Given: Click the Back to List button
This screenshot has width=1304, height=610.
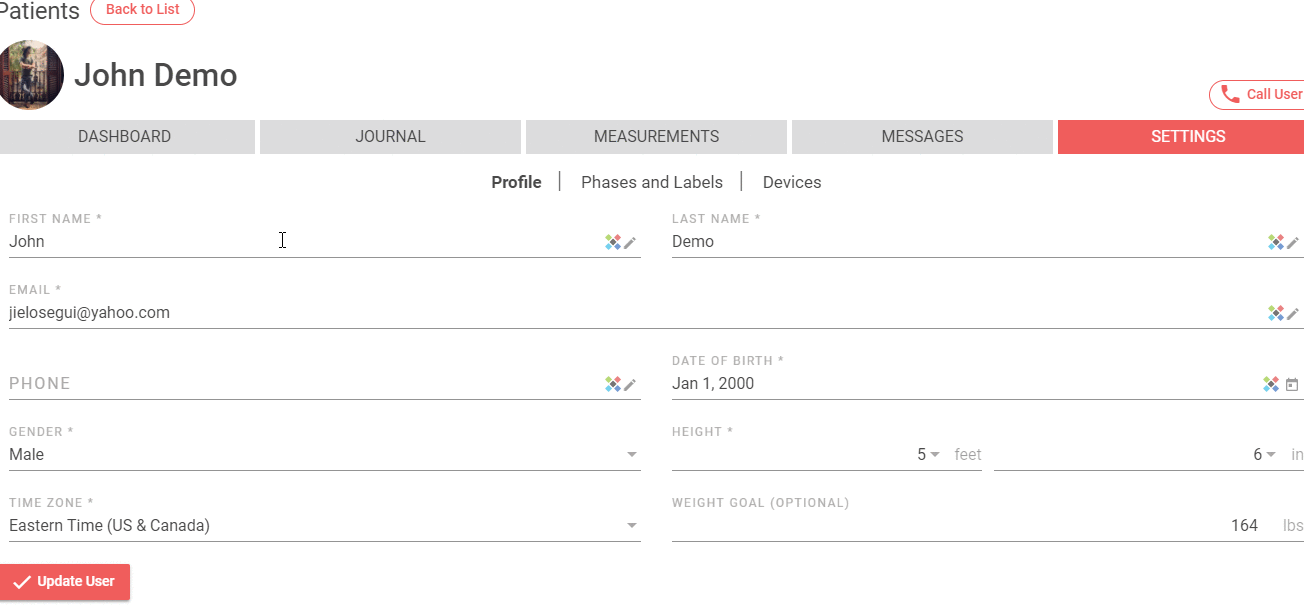Looking at the screenshot, I should pyautogui.click(x=142, y=10).
